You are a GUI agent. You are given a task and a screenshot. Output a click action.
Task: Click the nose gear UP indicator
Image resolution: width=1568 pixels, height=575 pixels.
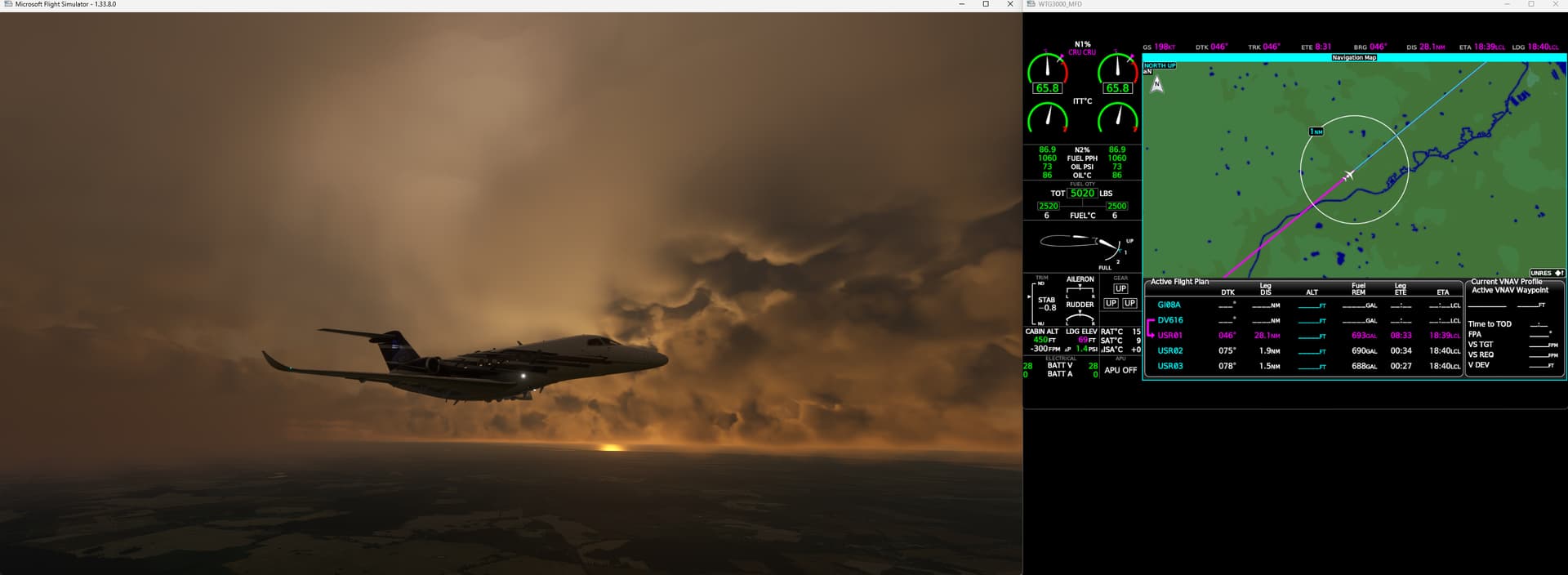pyautogui.click(x=1120, y=288)
